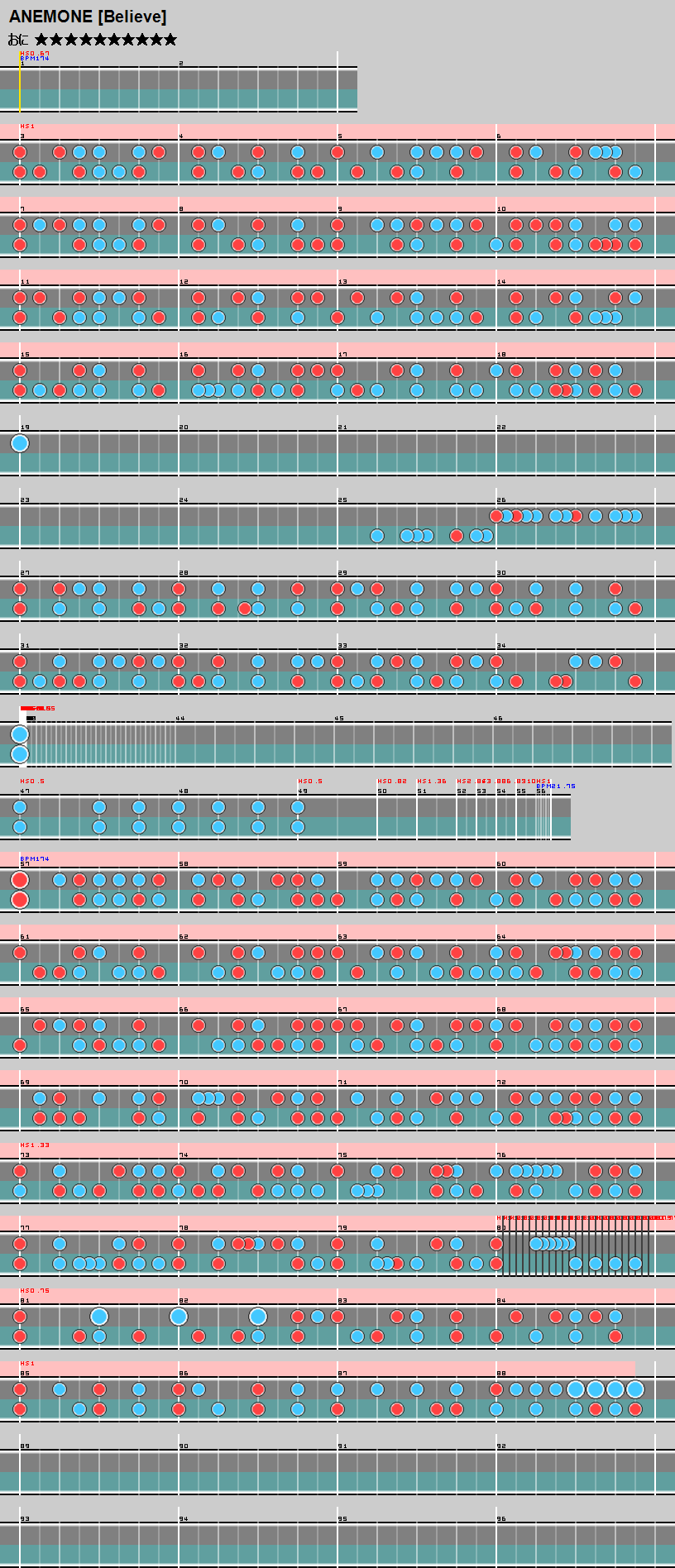Click measure number 62
This screenshot has height=1568, width=675.
(x=184, y=937)
